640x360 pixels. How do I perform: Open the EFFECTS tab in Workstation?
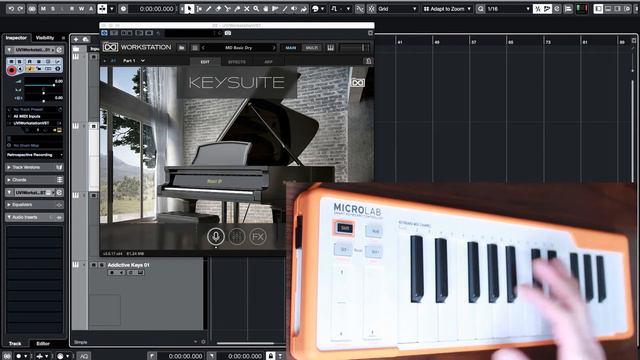coord(237,62)
